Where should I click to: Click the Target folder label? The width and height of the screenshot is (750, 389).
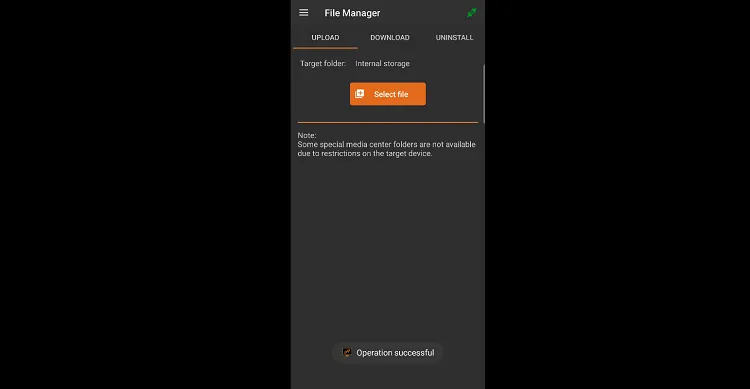click(323, 64)
